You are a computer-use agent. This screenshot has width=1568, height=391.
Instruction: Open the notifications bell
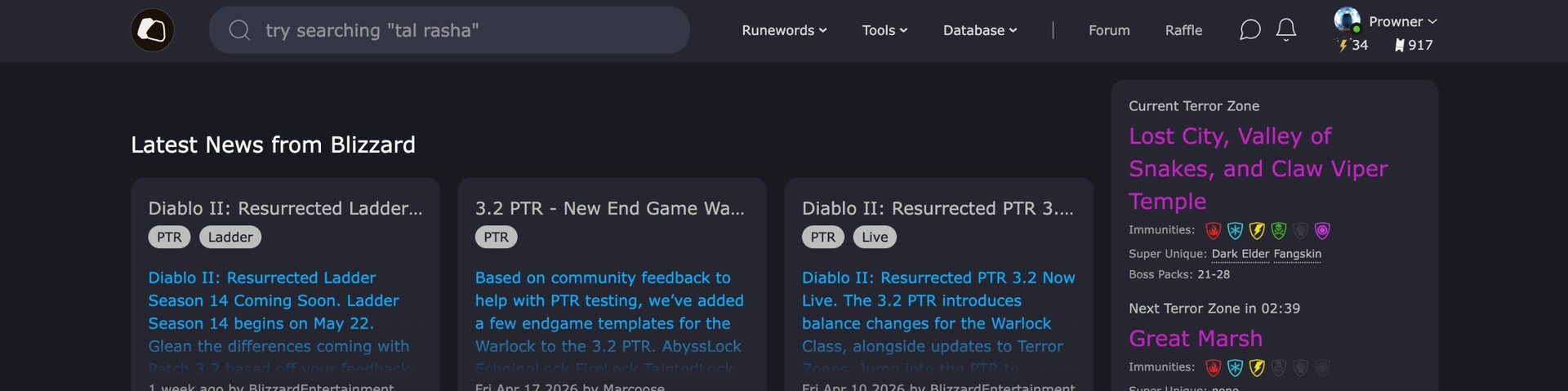pyautogui.click(x=1286, y=29)
